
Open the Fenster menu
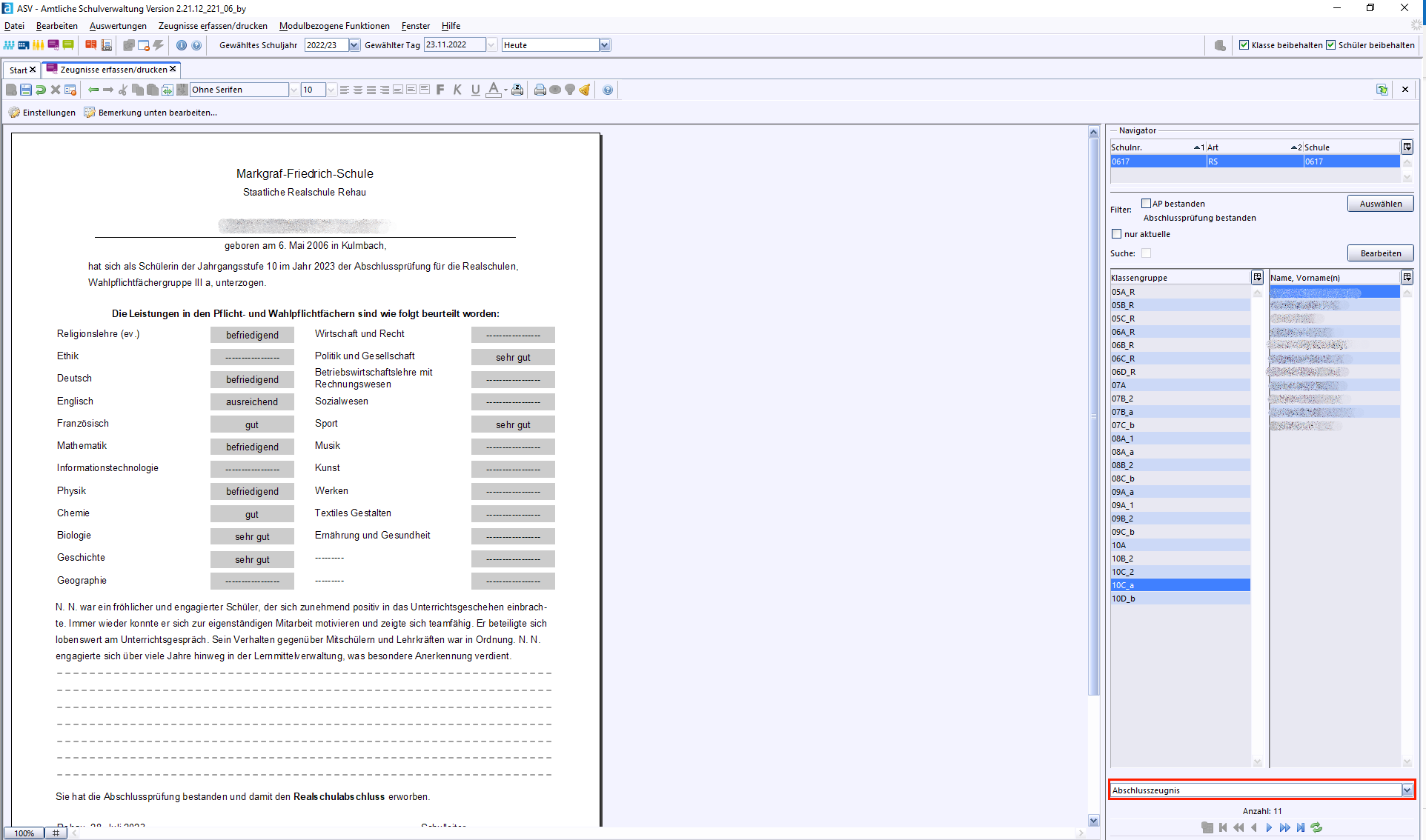tap(416, 26)
